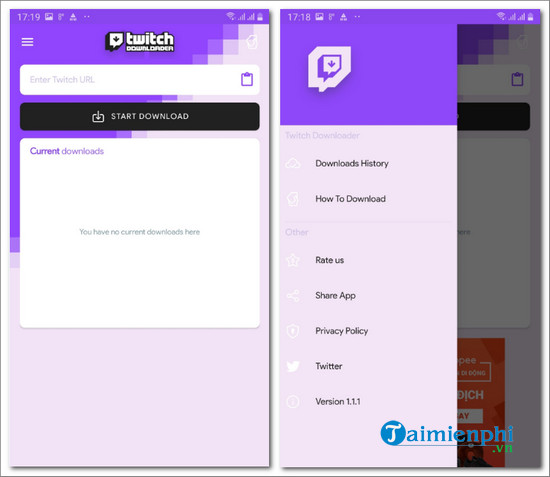
Task: Tap the Twitch download logo in the drawer
Action: 329,69
